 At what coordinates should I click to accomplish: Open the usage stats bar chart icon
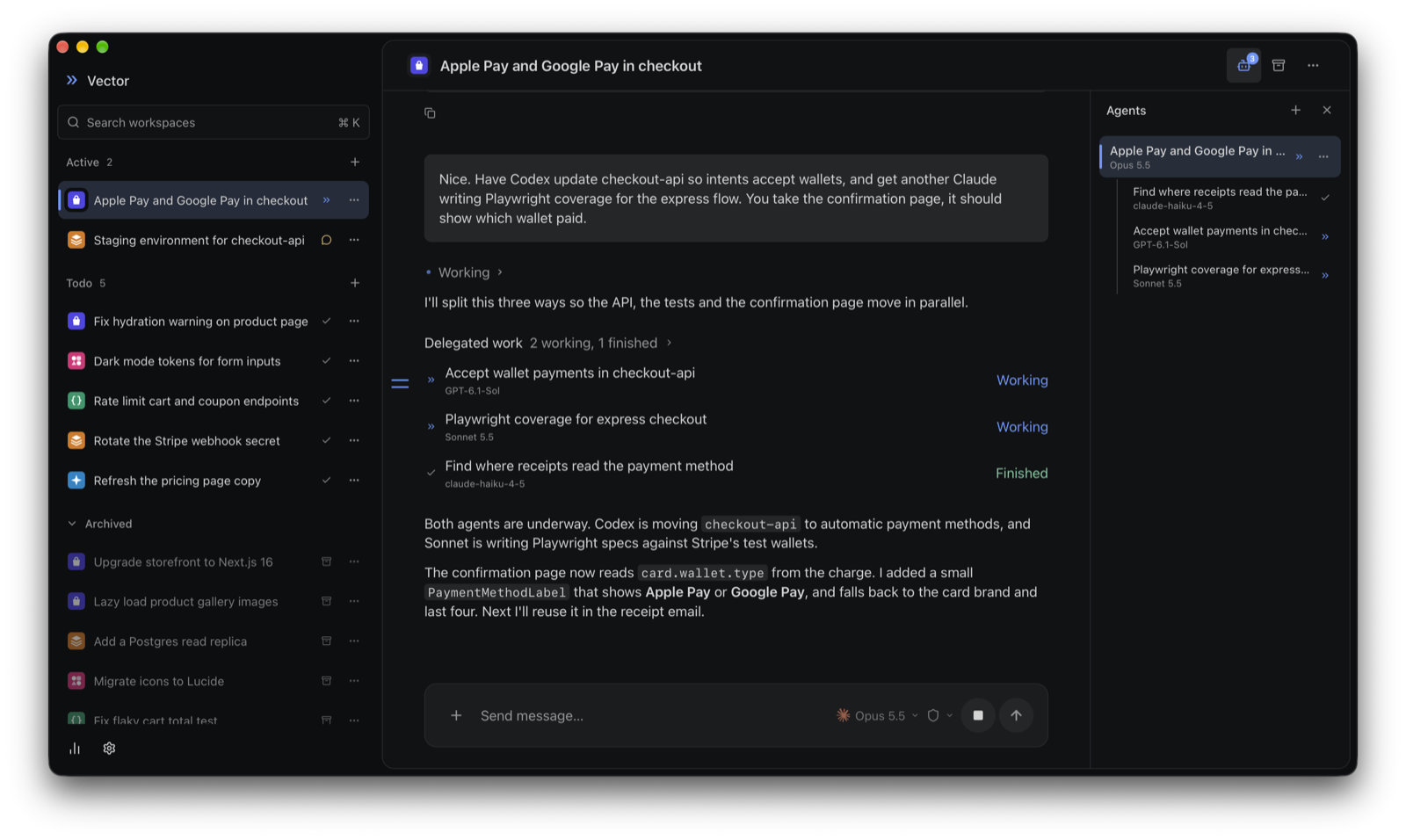pos(75,749)
